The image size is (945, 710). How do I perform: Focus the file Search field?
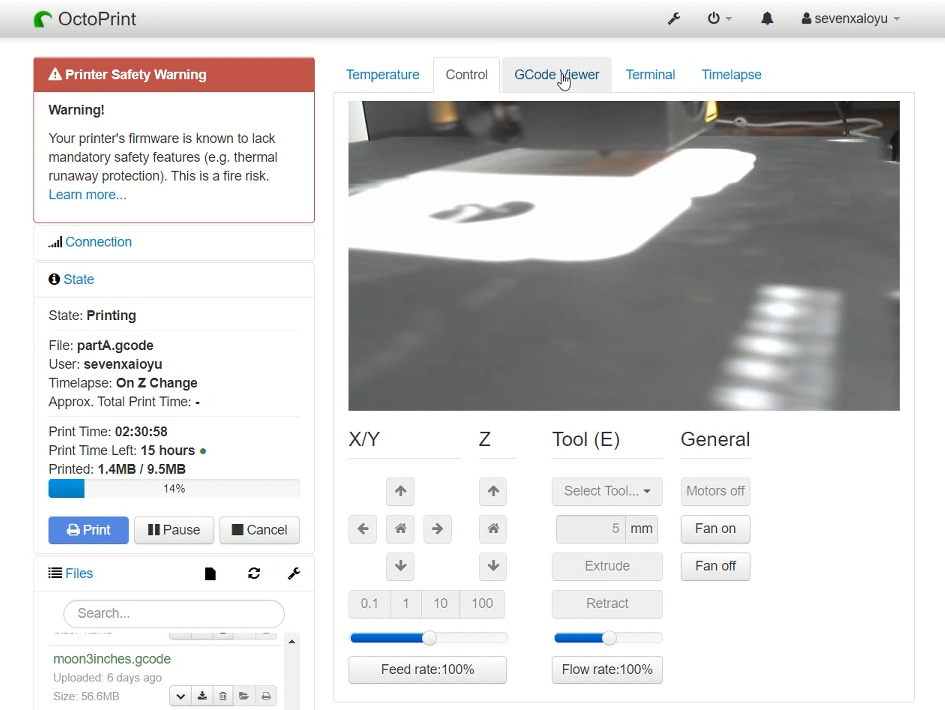(x=174, y=614)
